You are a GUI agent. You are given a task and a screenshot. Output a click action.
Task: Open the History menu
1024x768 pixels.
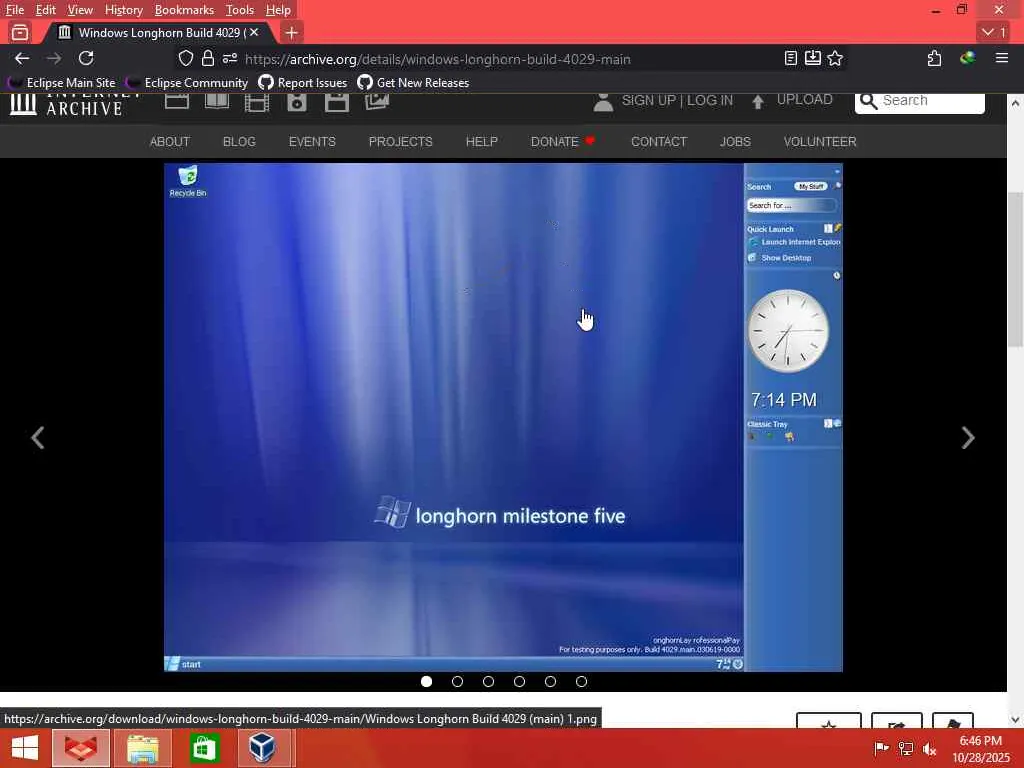(x=123, y=10)
